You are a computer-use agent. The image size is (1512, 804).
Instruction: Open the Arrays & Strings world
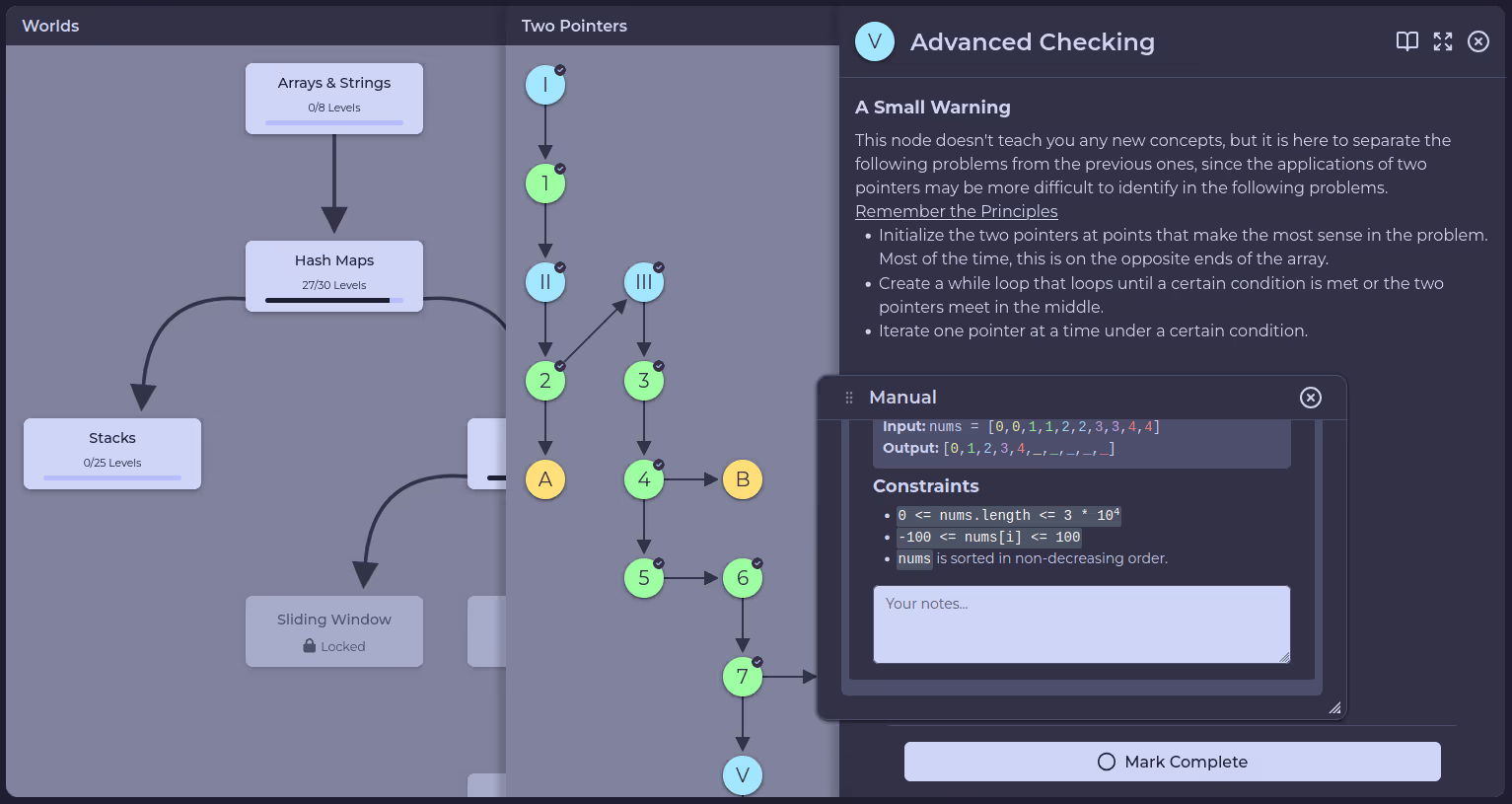point(334,99)
